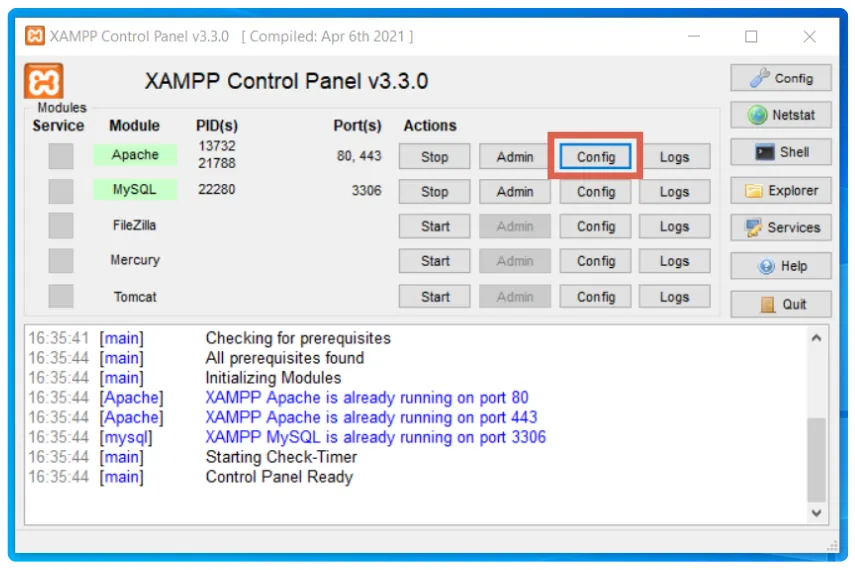View the Mercury Logs
The height and width of the screenshot is (570, 855).
click(x=674, y=262)
